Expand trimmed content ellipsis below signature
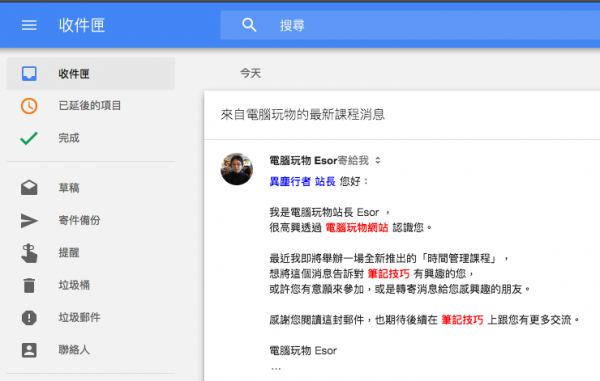 [x=276, y=369]
